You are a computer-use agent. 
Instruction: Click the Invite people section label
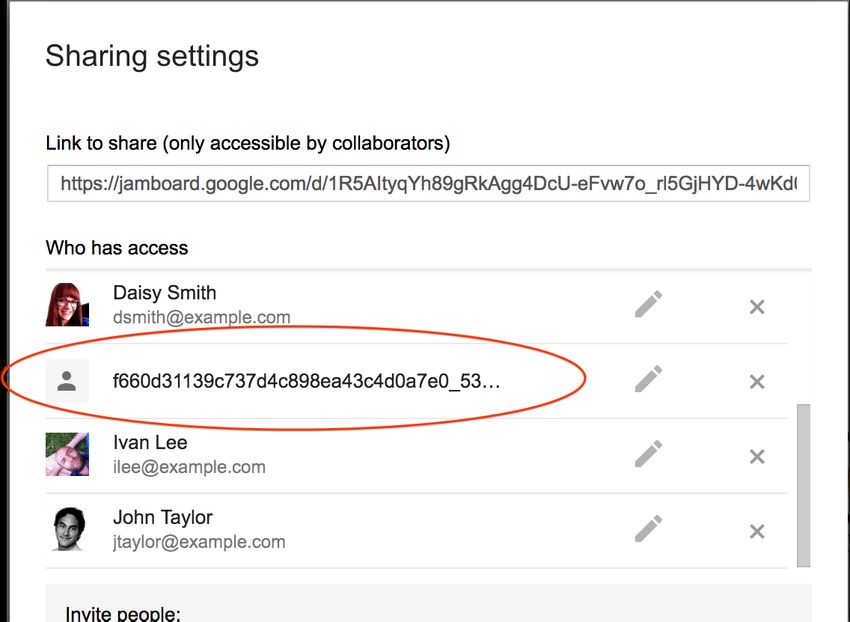[123, 614]
